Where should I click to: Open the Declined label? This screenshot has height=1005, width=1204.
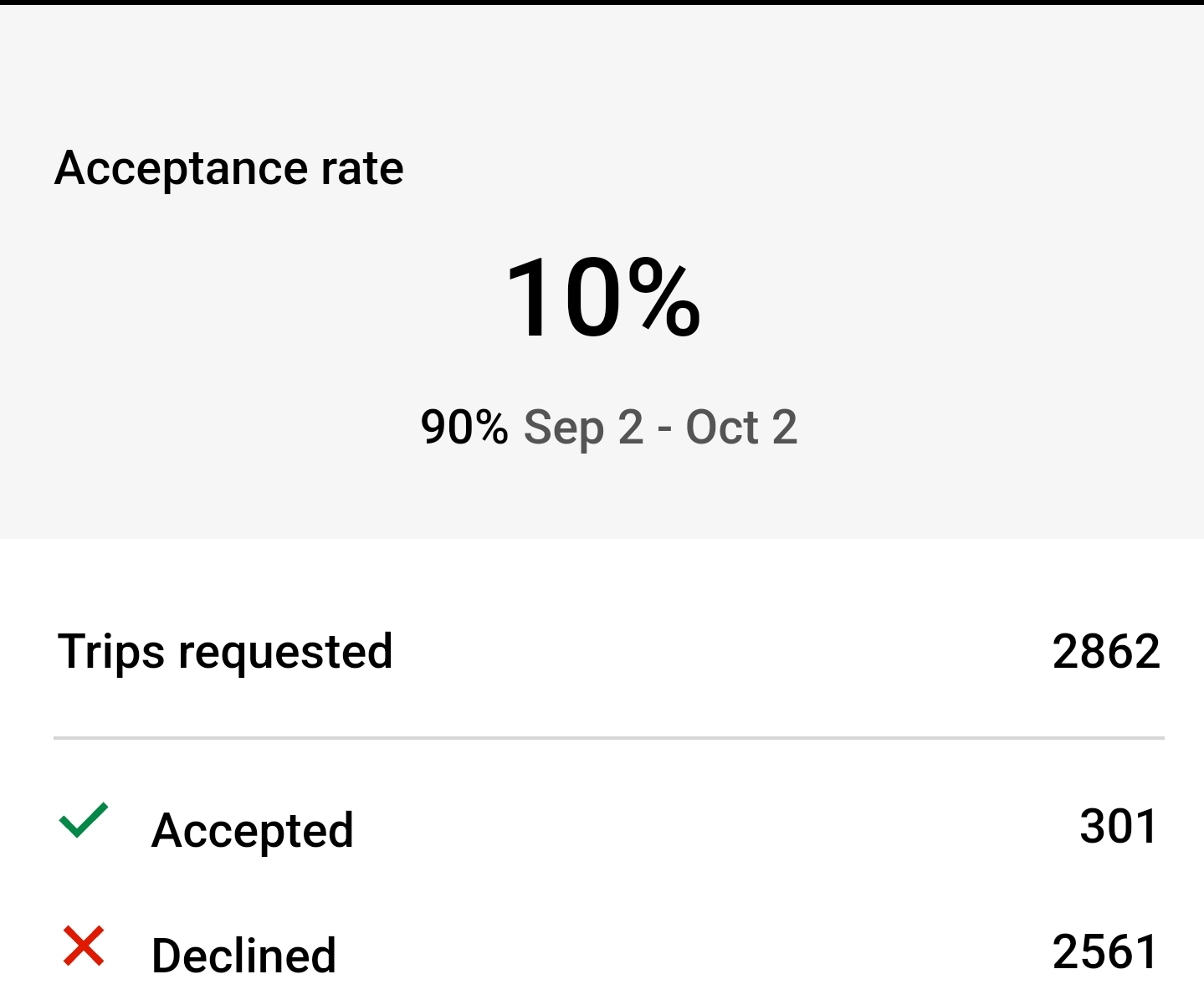(243, 956)
